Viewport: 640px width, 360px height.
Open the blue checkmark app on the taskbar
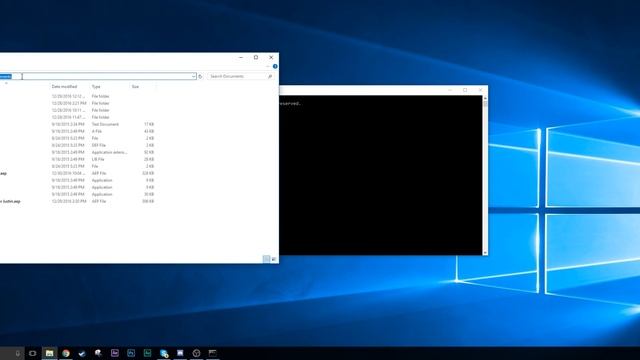click(x=82, y=353)
